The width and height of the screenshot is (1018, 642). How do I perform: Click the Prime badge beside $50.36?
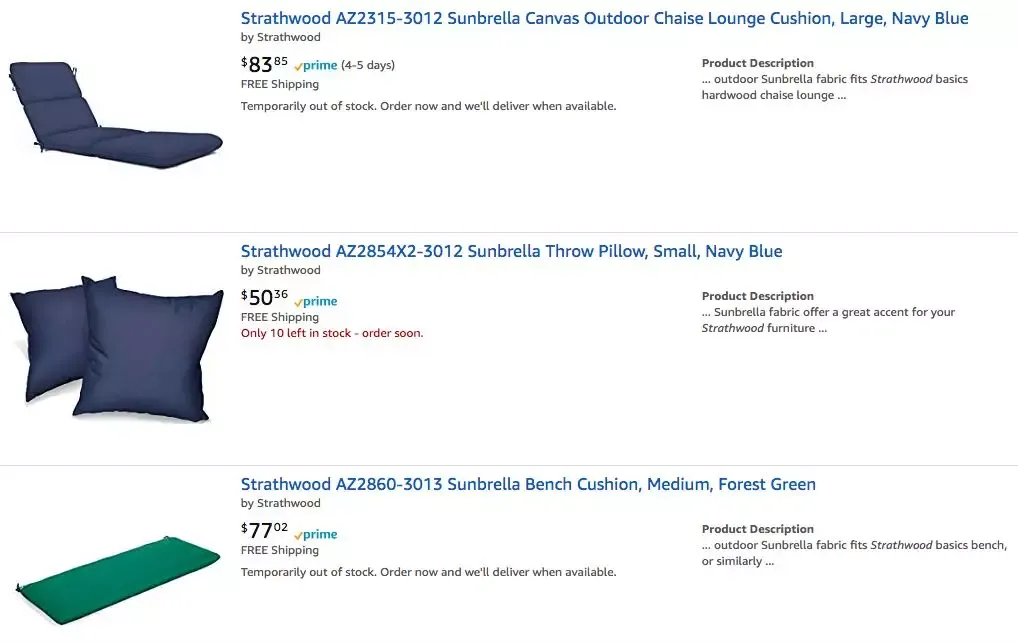tap(316, 302)
